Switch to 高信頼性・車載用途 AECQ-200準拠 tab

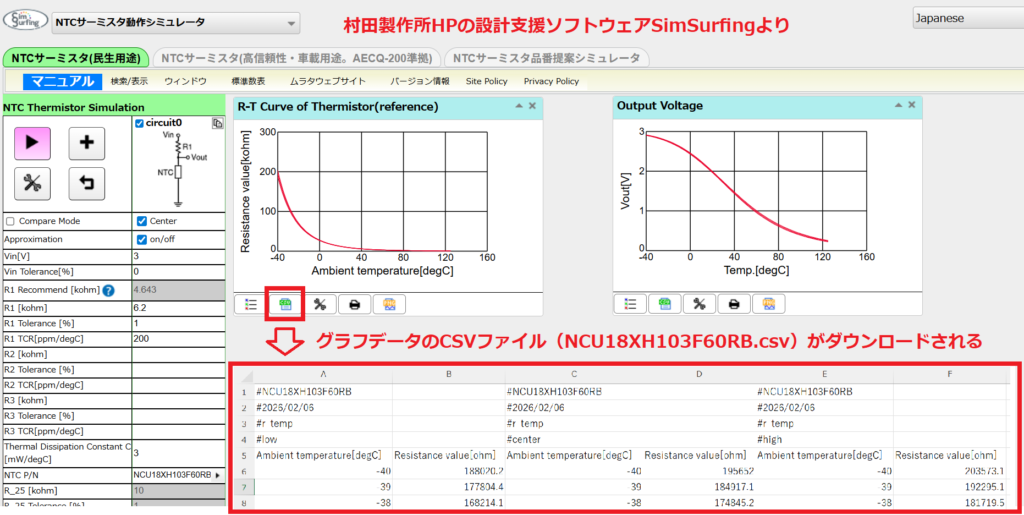coord(297,58)
